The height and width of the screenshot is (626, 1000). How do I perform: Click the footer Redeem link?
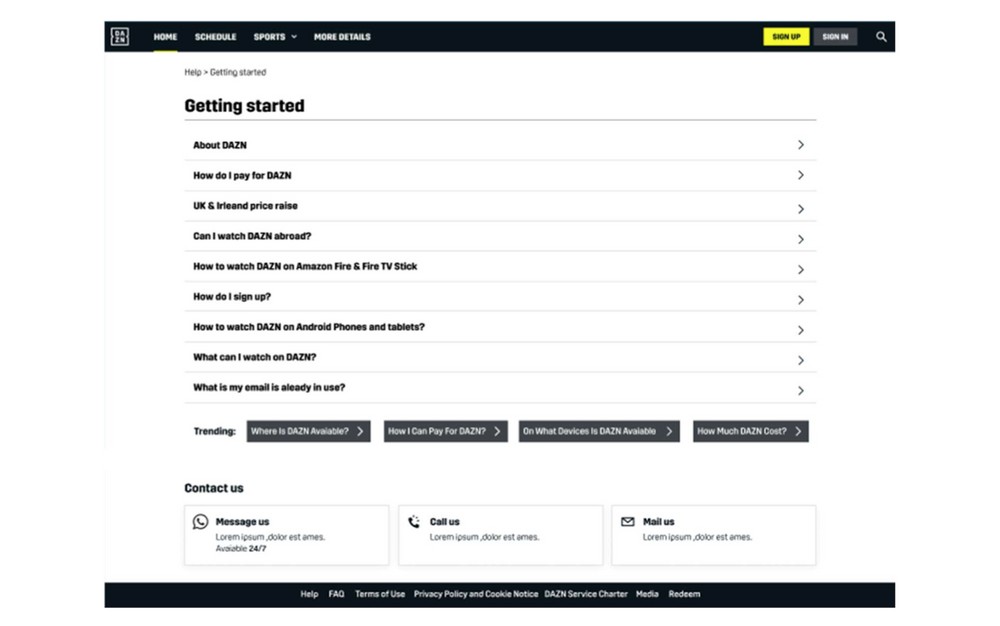pyautogui.click(x=684, y=594)
